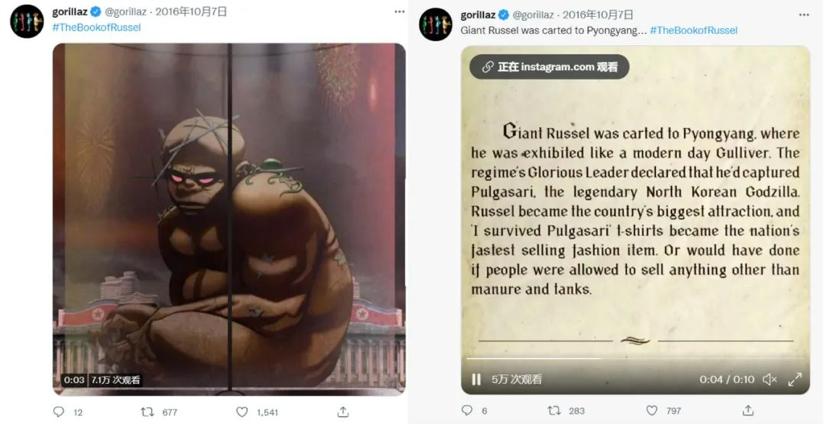Open more options menu on left tweet
Viewport: 824px width, 424px height.
click(400, 11)
